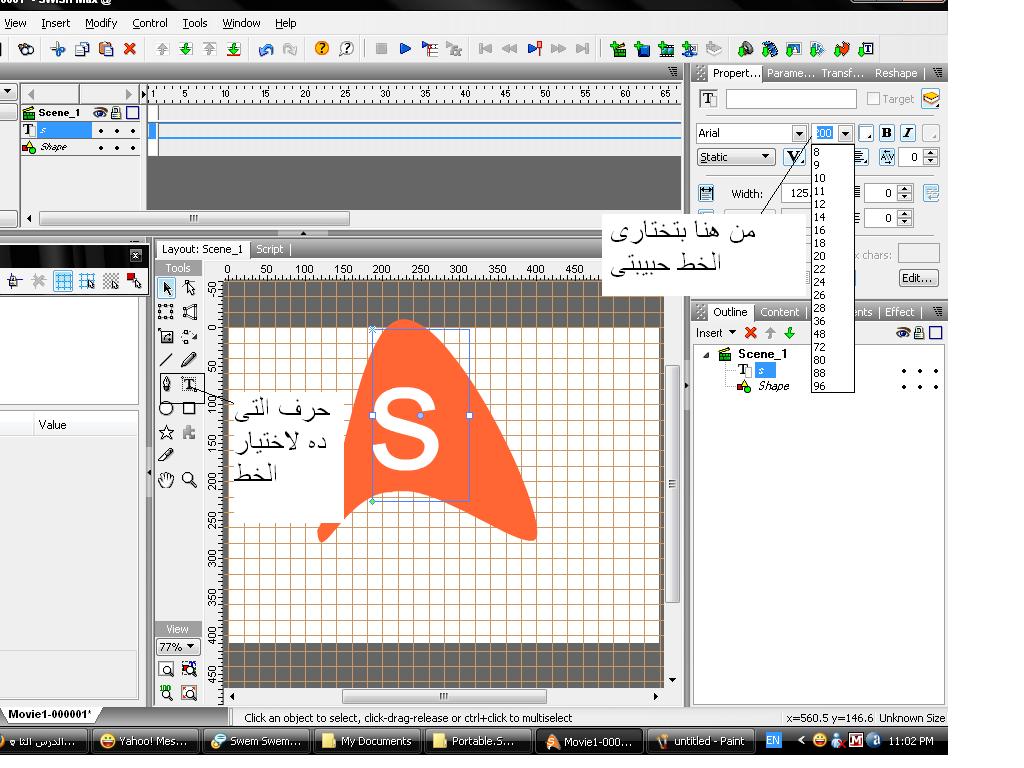Switch to untitled - Paint taskbar window
The height and width of the screenshot is (768, 1024).
point(700,741)
